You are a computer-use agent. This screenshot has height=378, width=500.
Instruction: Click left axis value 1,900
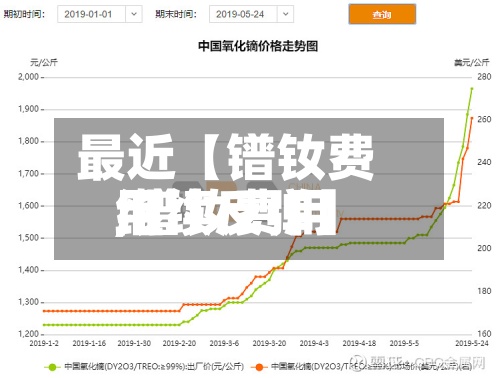pyautogui.click(x=28, y=109)
